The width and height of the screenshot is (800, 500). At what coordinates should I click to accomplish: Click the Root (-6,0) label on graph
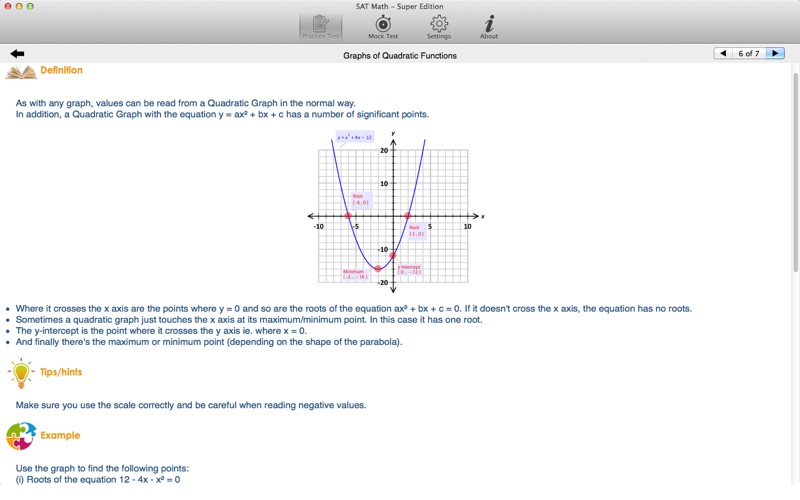(360, 199)
